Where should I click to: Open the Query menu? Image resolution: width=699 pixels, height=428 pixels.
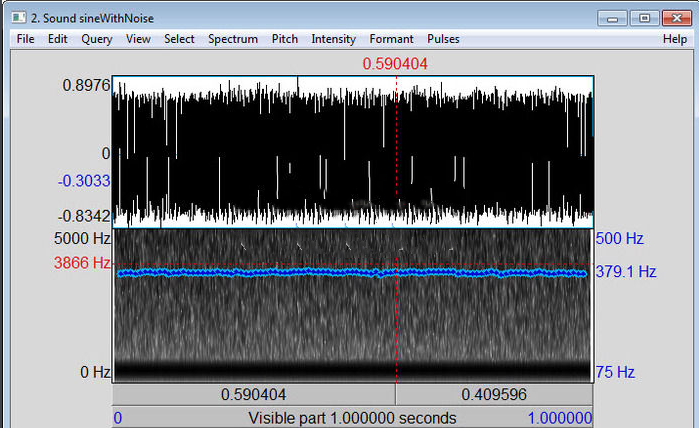tap(97, 39)
